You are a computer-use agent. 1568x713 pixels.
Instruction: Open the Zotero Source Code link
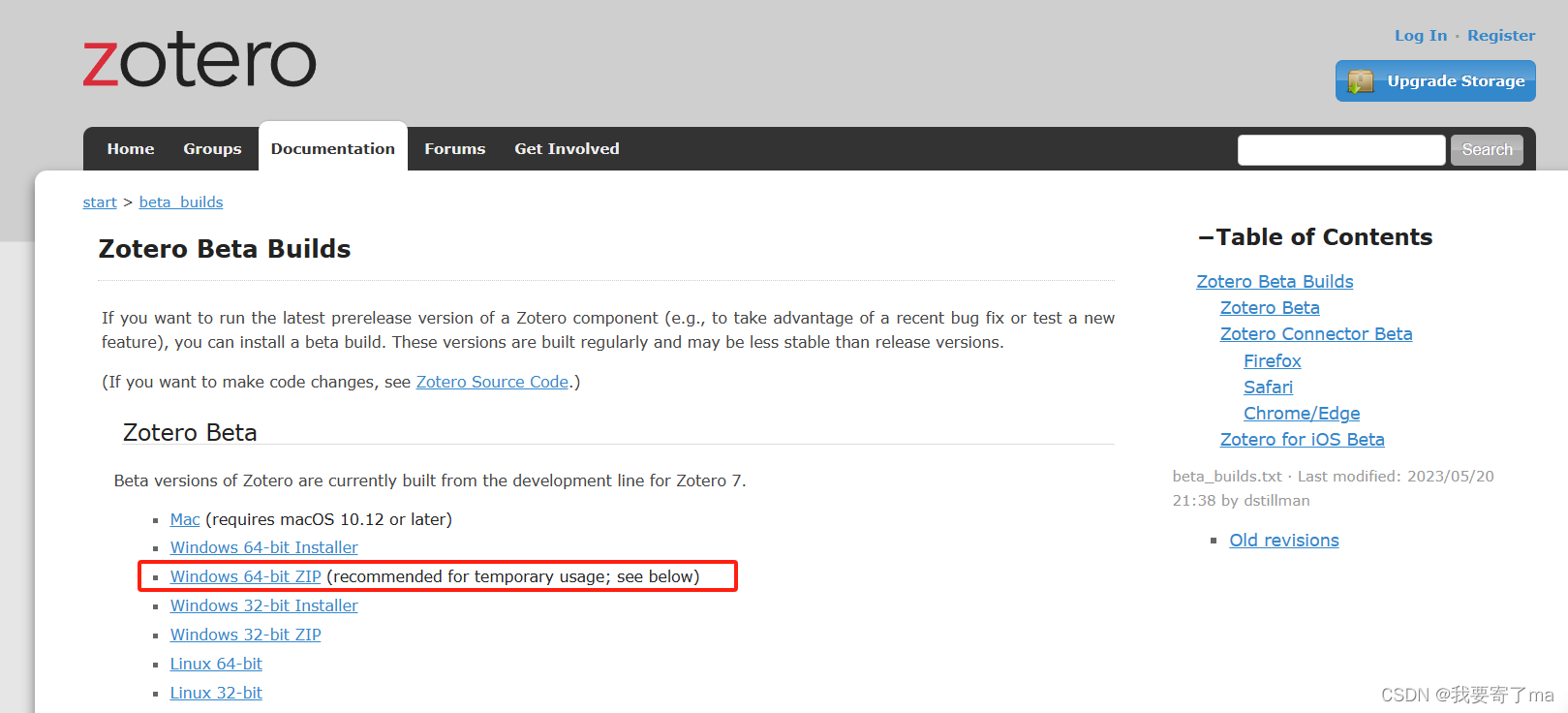[492, 382]
